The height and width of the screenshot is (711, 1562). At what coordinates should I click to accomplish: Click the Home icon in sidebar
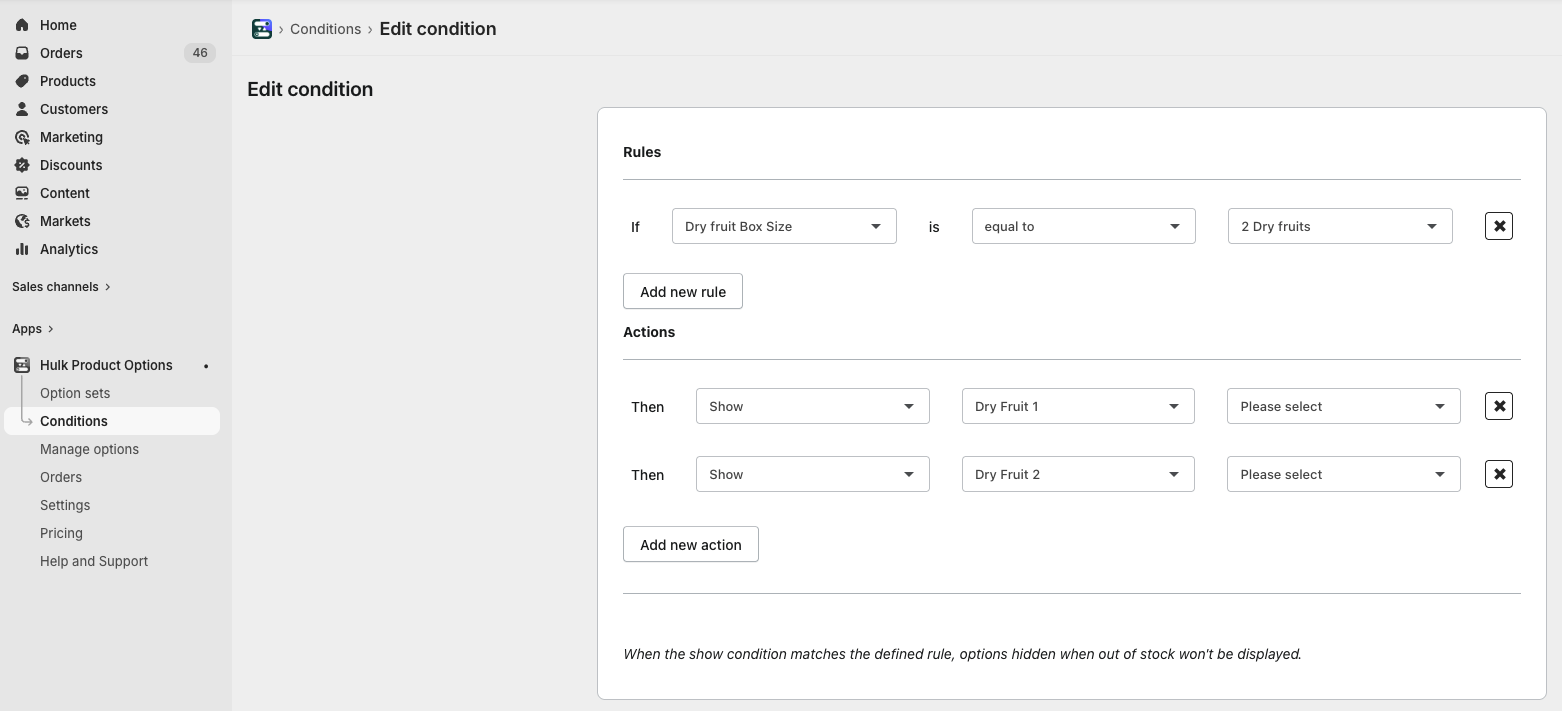(x=22, y=25)
